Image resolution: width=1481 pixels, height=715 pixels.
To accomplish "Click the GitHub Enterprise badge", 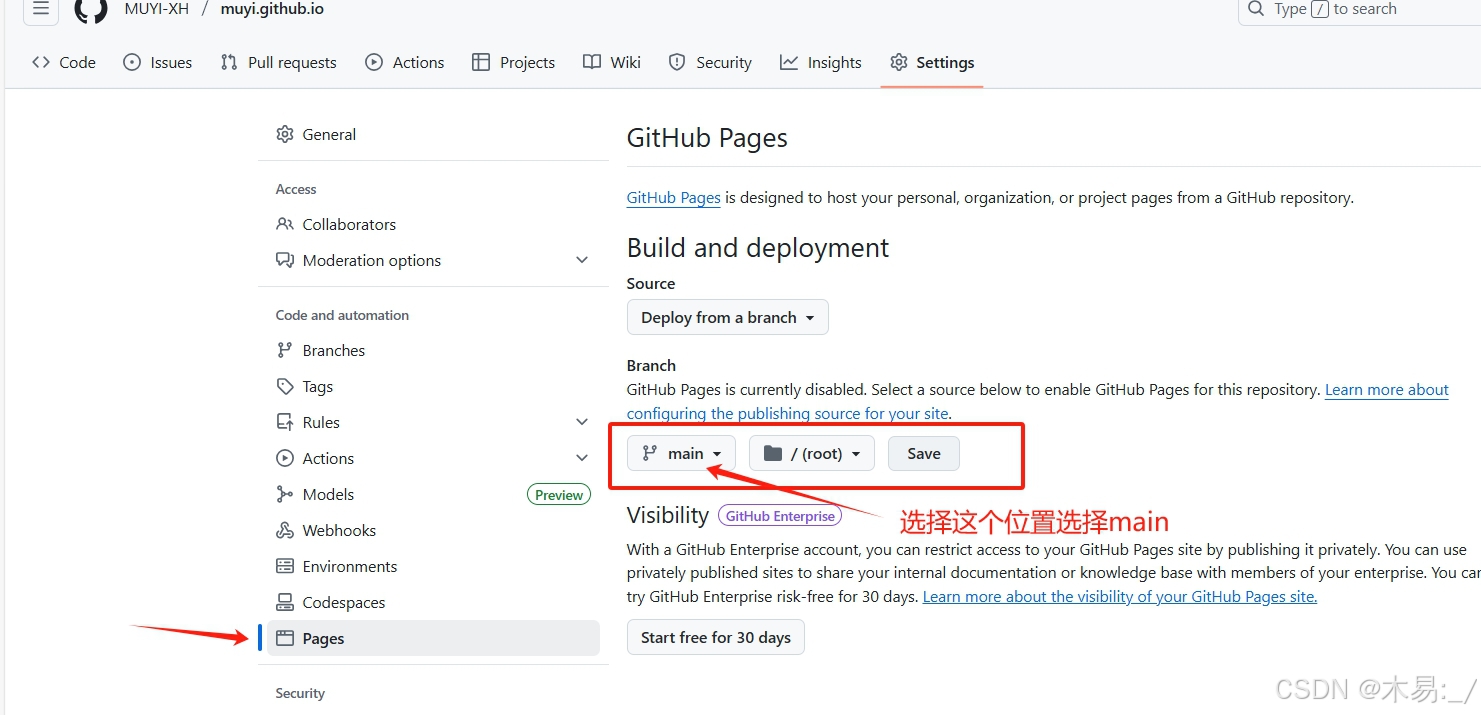I will click(x=780, y=516).
